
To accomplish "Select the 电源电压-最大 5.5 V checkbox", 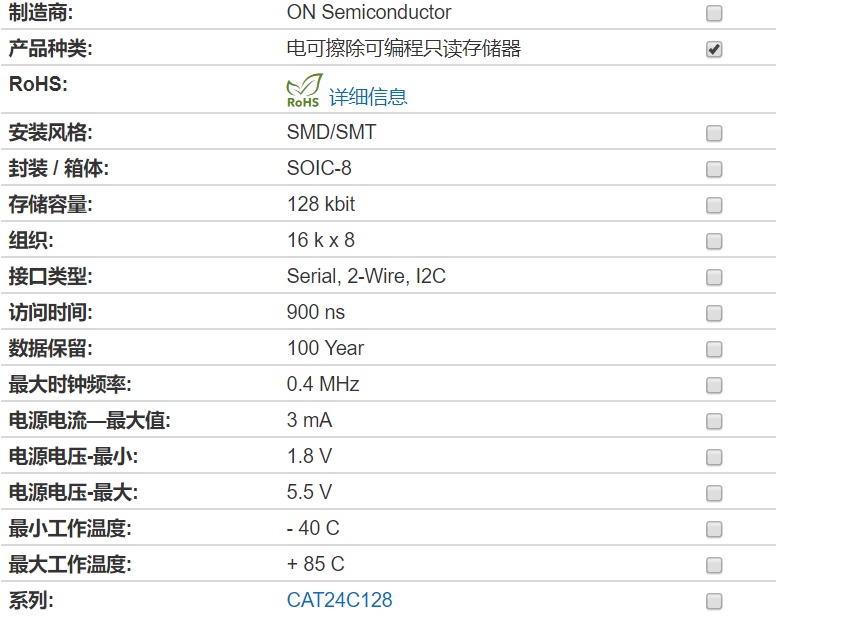I will (714, 493).
